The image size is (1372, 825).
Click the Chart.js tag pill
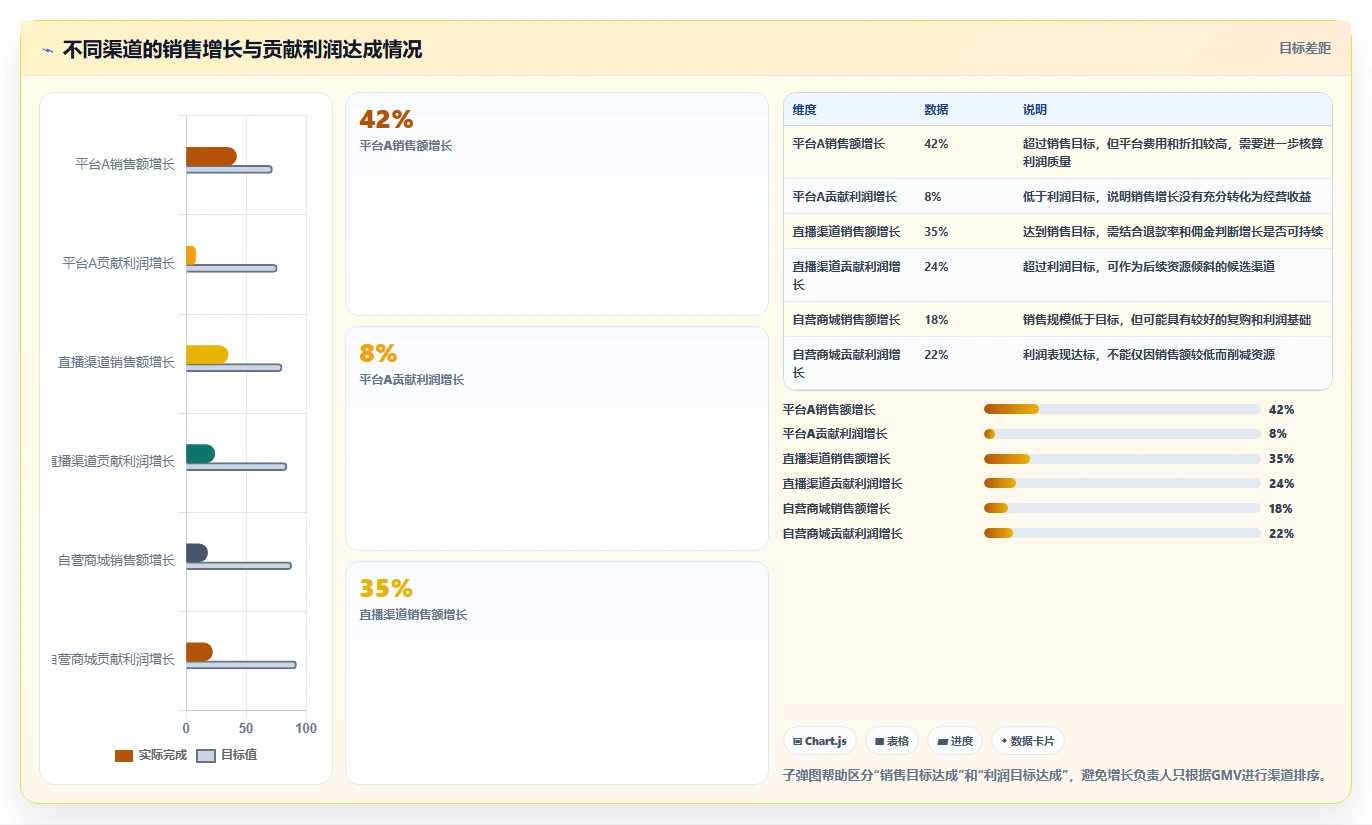pyautogui.click(x=820, y=741)
